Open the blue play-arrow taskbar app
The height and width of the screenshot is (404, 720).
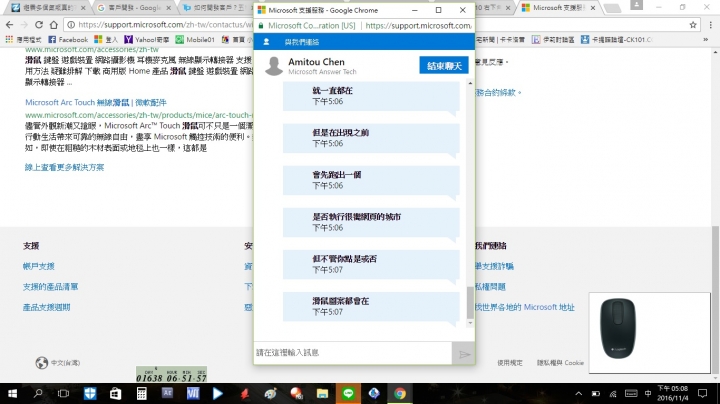click(218, 393)
